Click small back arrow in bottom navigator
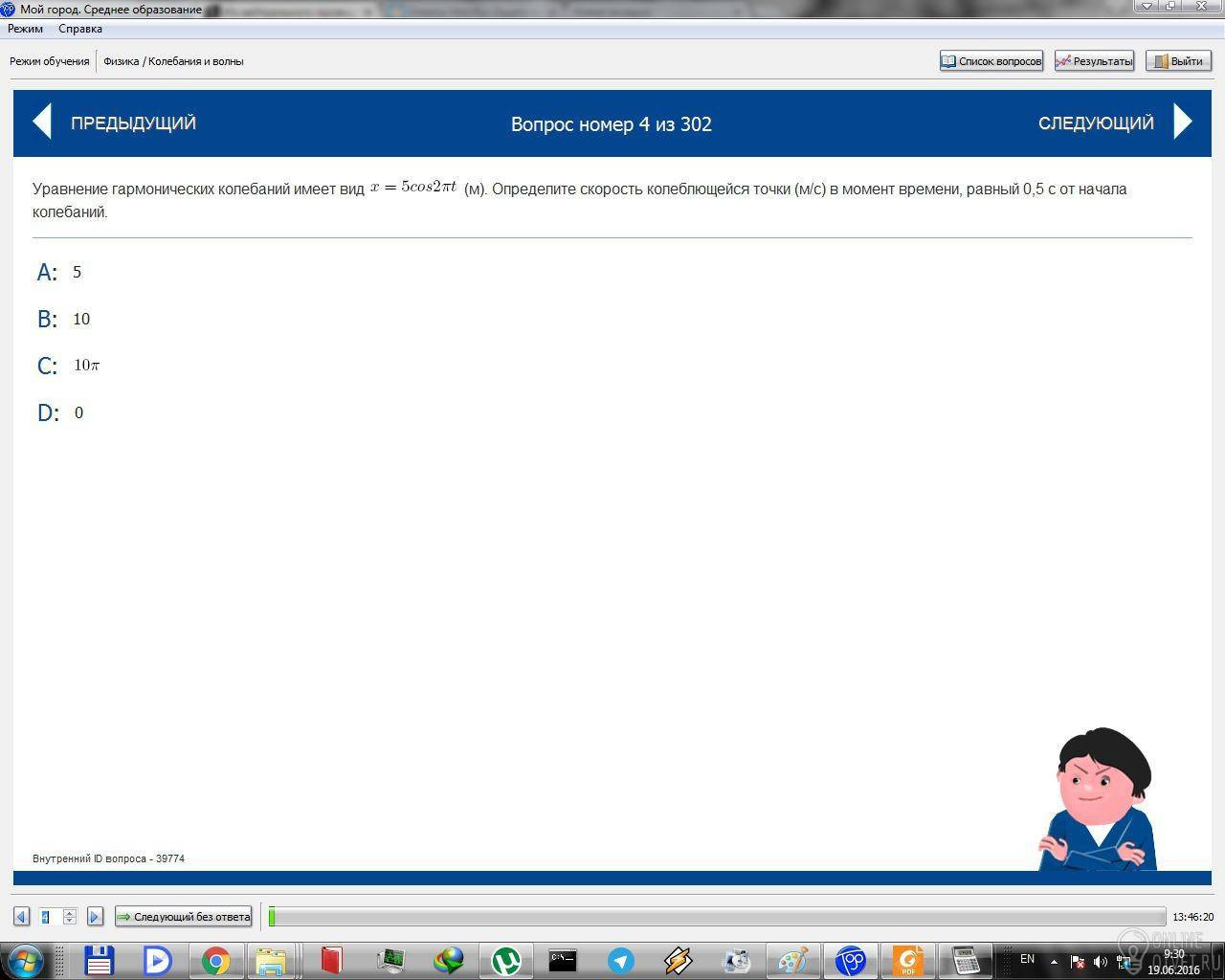This screenshot has width=1225, height=980. pyautogui.click(x=21, y=917)
